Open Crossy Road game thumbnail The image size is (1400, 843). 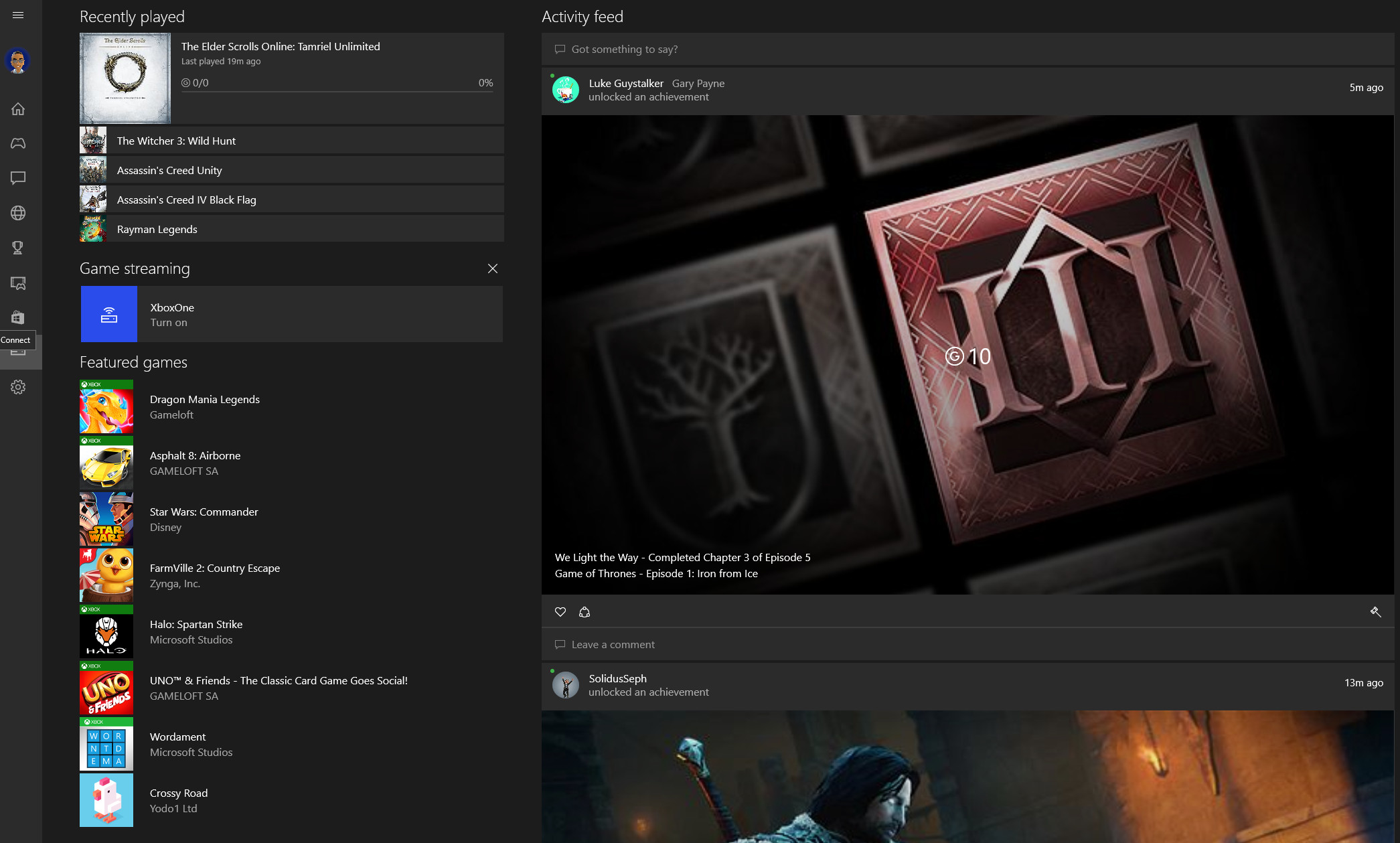tap(106, 800)
